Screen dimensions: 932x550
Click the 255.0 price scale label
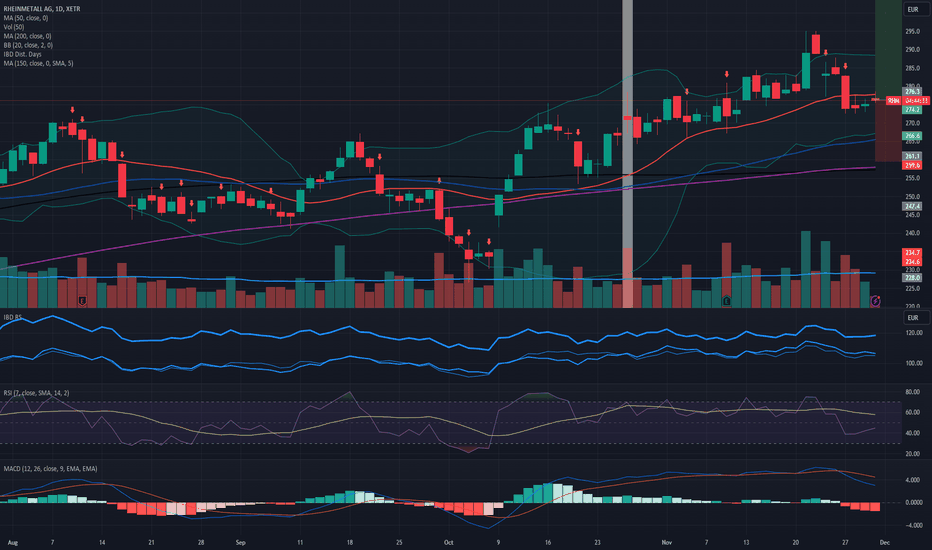pos(912,178)
